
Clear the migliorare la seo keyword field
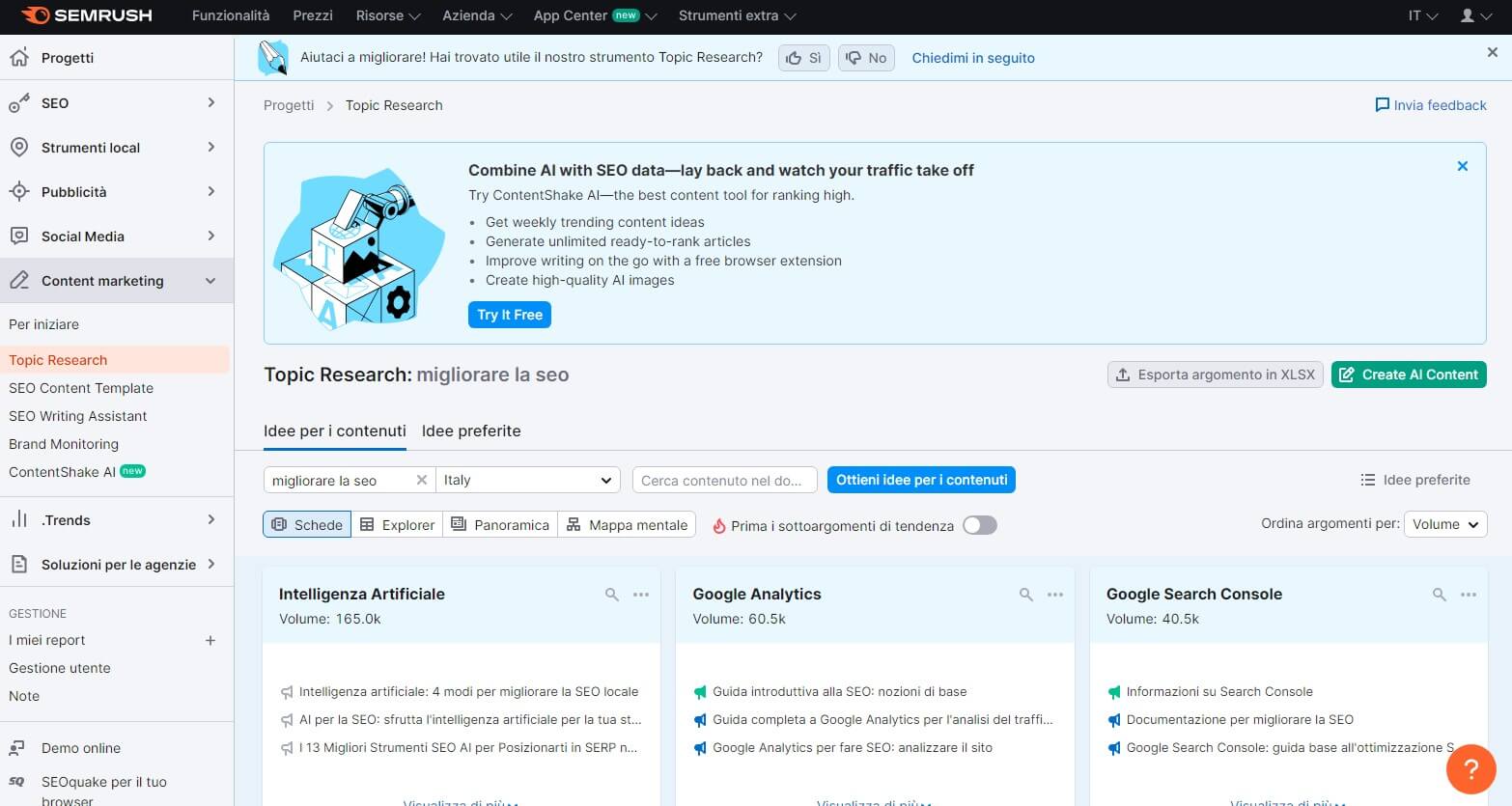(x=421, y=480)
